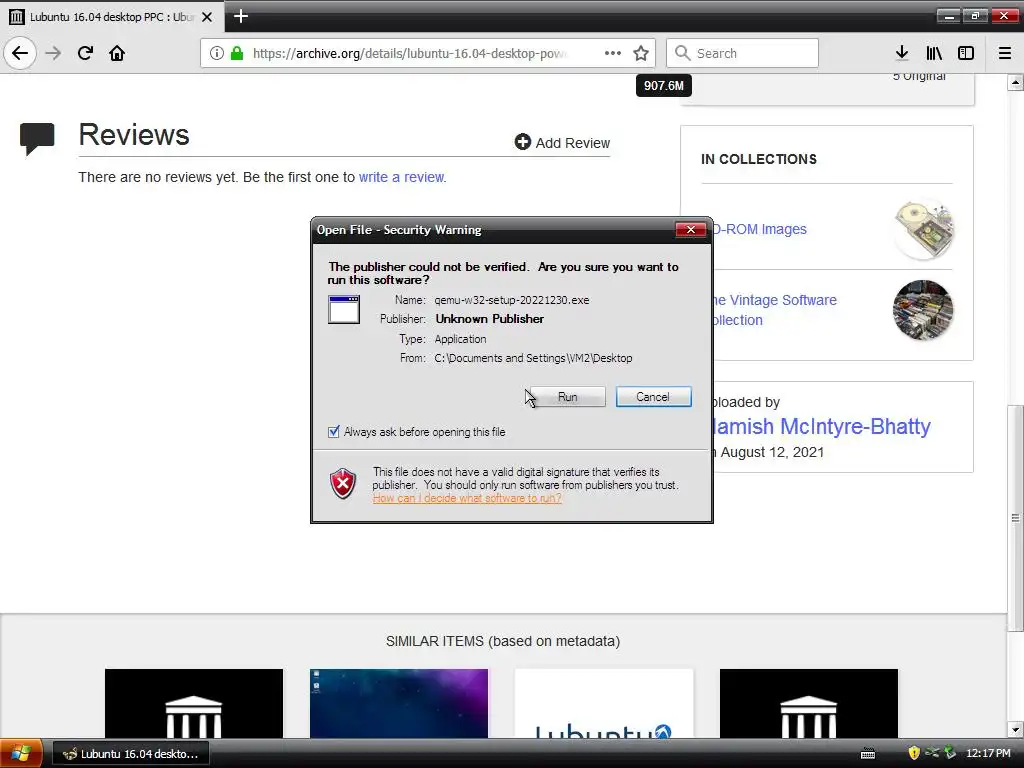Click the application file icon in dialog
The width and height of the screenshot is (1024, 768).
(x=344, y=310)
